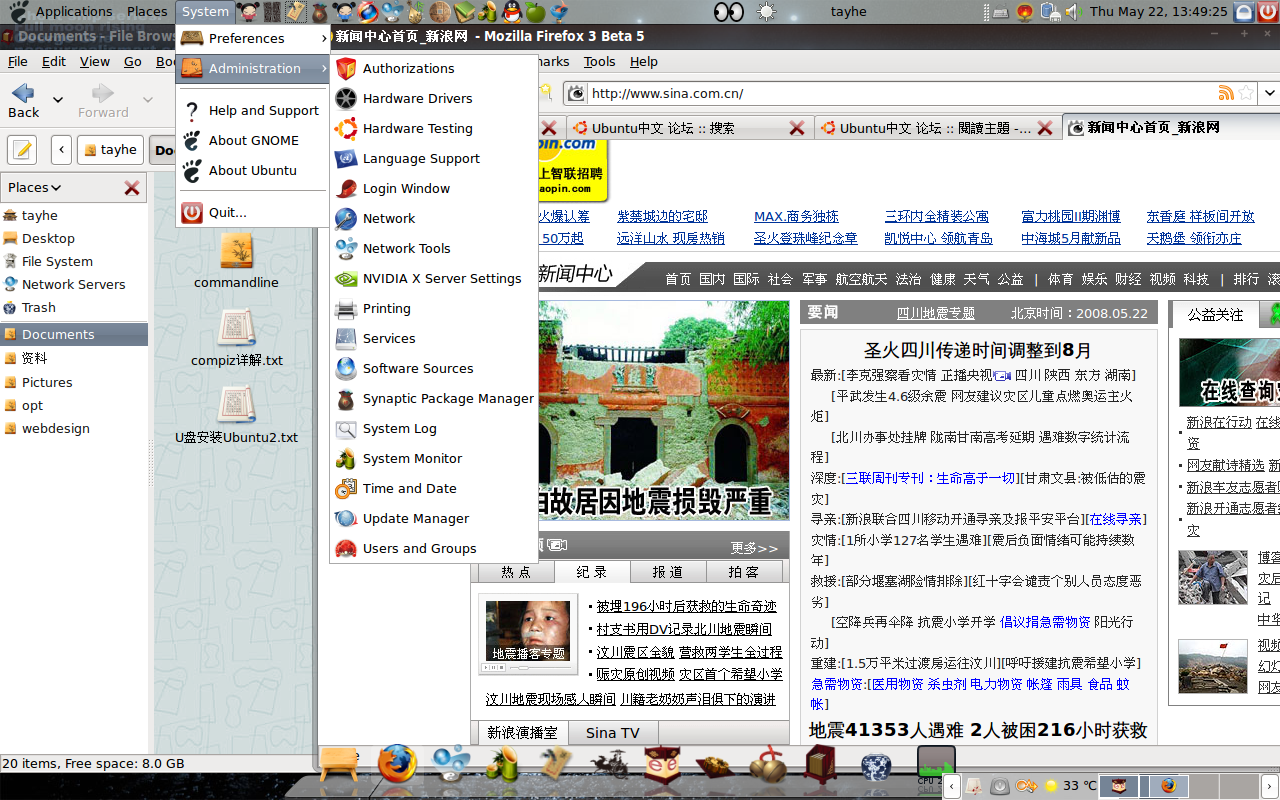Expand the Back history dropdown arrow
1280x800 pixels.
click(x=57, y=100)
